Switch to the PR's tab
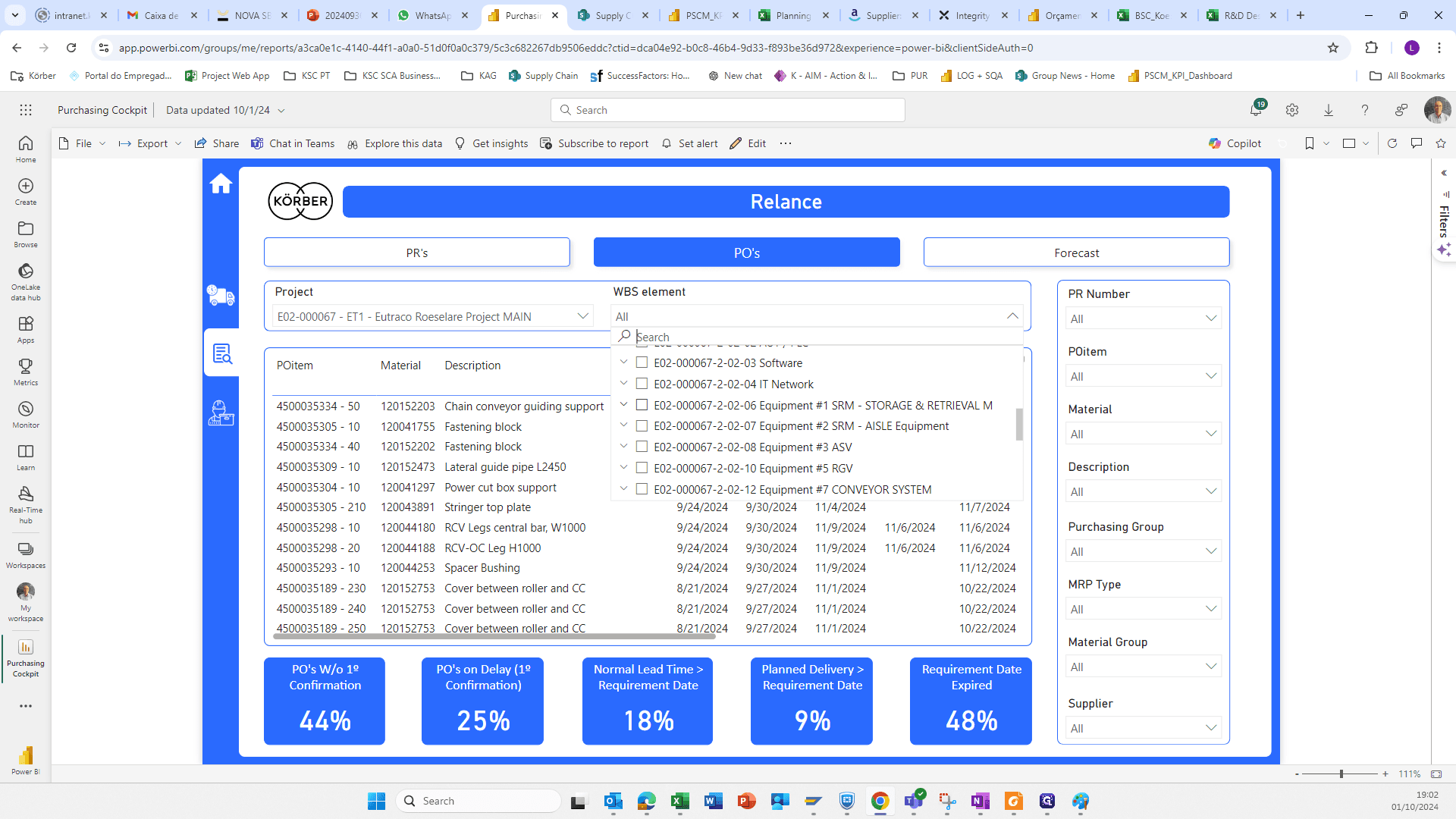 (416, 253)
